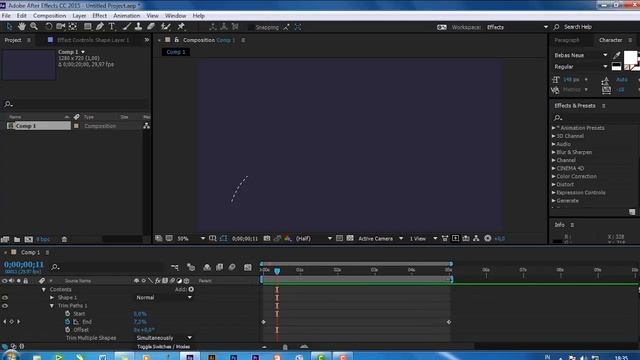Click the white fill color swatch
Screen dimensions: 640x360
[630, 58]
